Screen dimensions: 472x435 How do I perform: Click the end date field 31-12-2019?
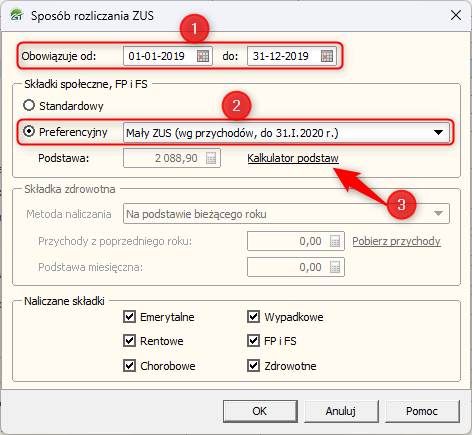(x=292, y=56)
